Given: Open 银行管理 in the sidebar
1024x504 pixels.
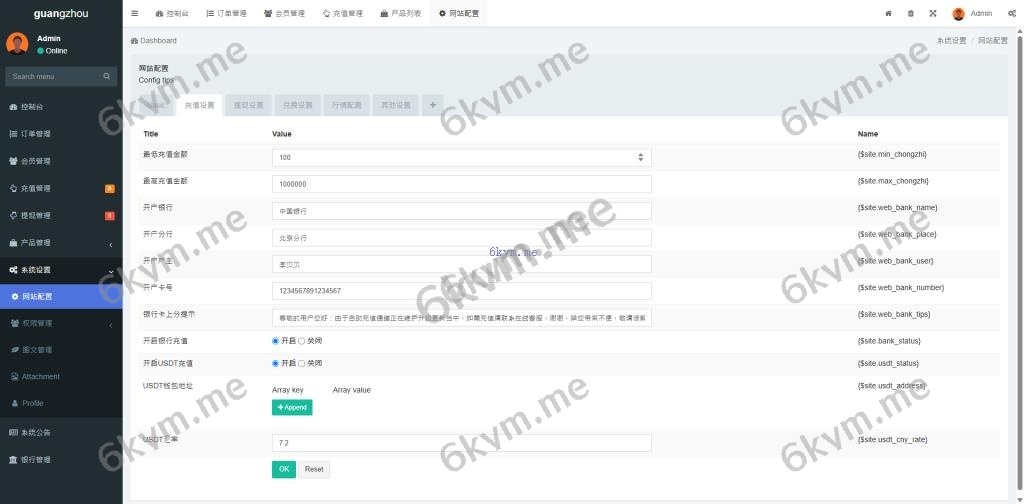Looking at the screenshot, I should tap(61, 460).
